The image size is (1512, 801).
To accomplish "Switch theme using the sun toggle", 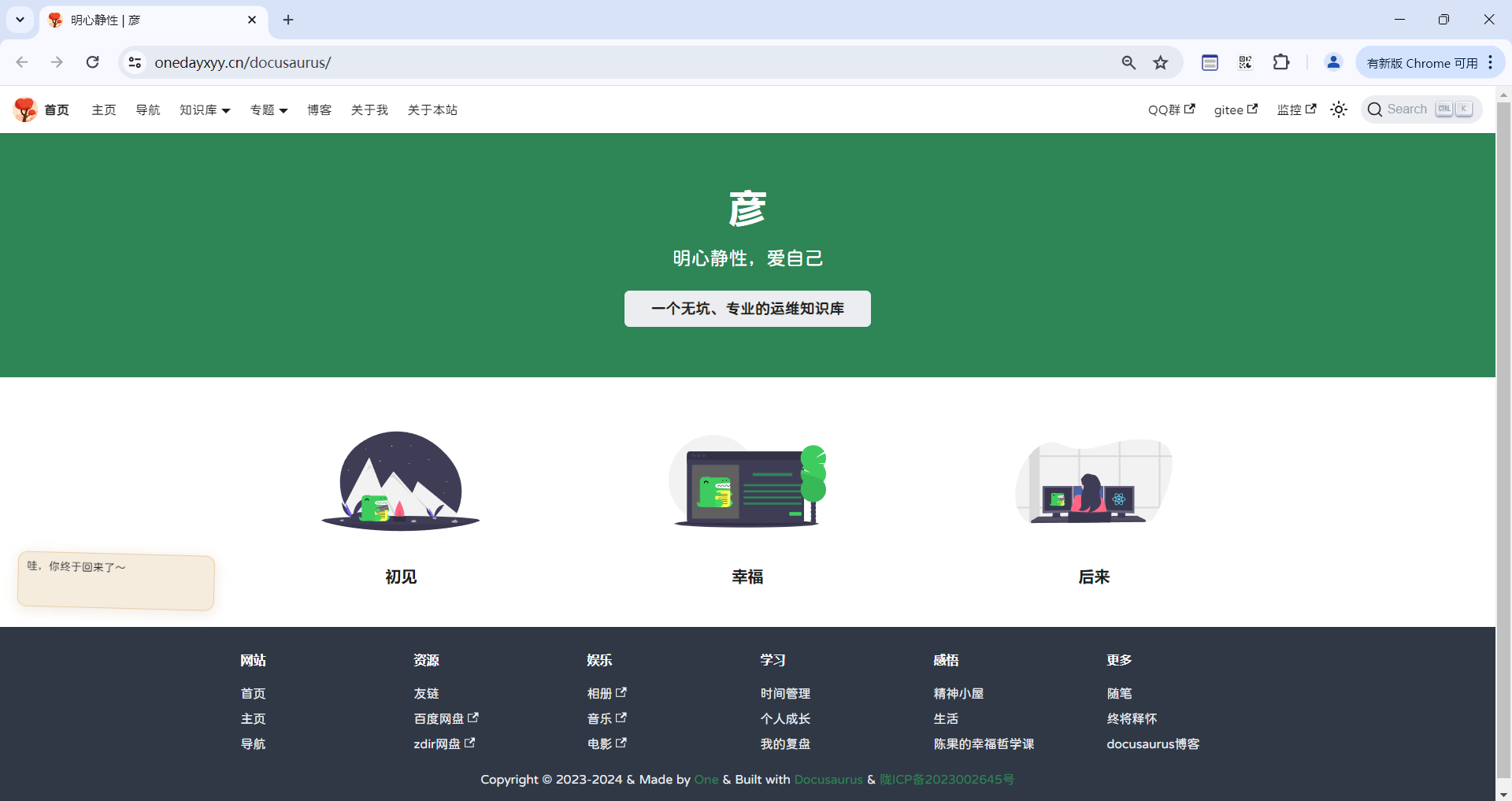I will [x=1339, y=109].
